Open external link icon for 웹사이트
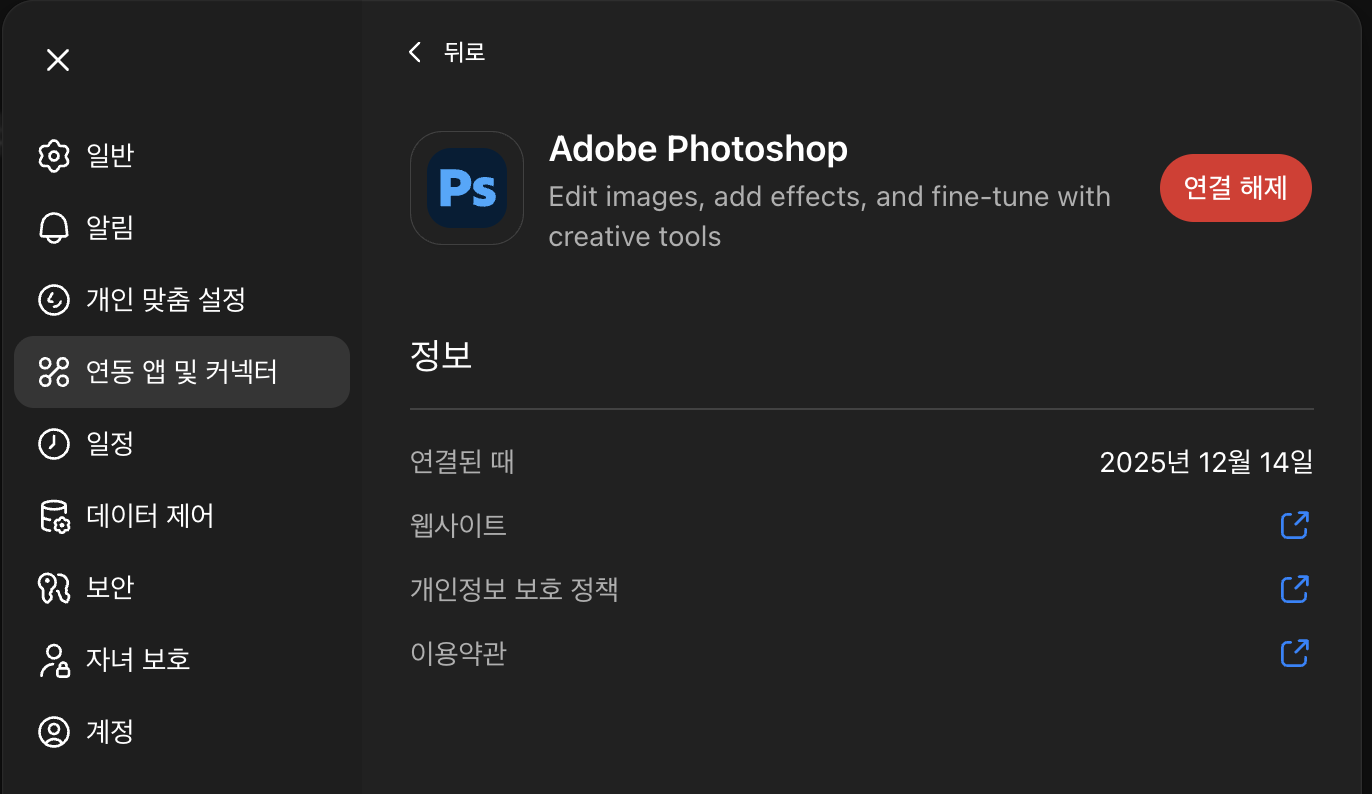 tap(1295, 525)
